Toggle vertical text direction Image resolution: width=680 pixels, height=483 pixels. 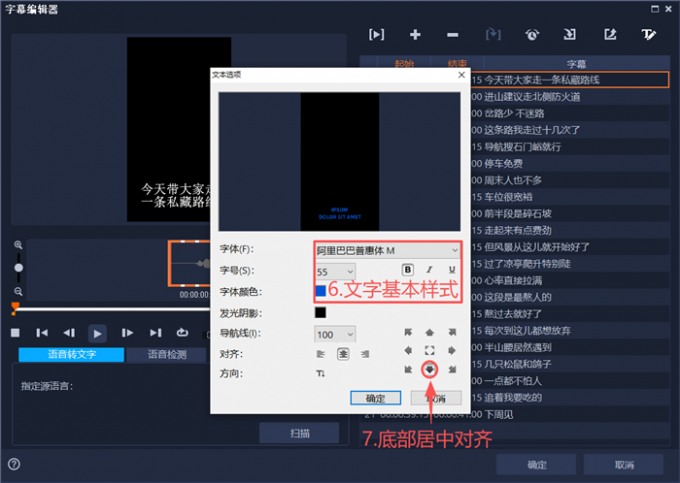click(320, 373)
